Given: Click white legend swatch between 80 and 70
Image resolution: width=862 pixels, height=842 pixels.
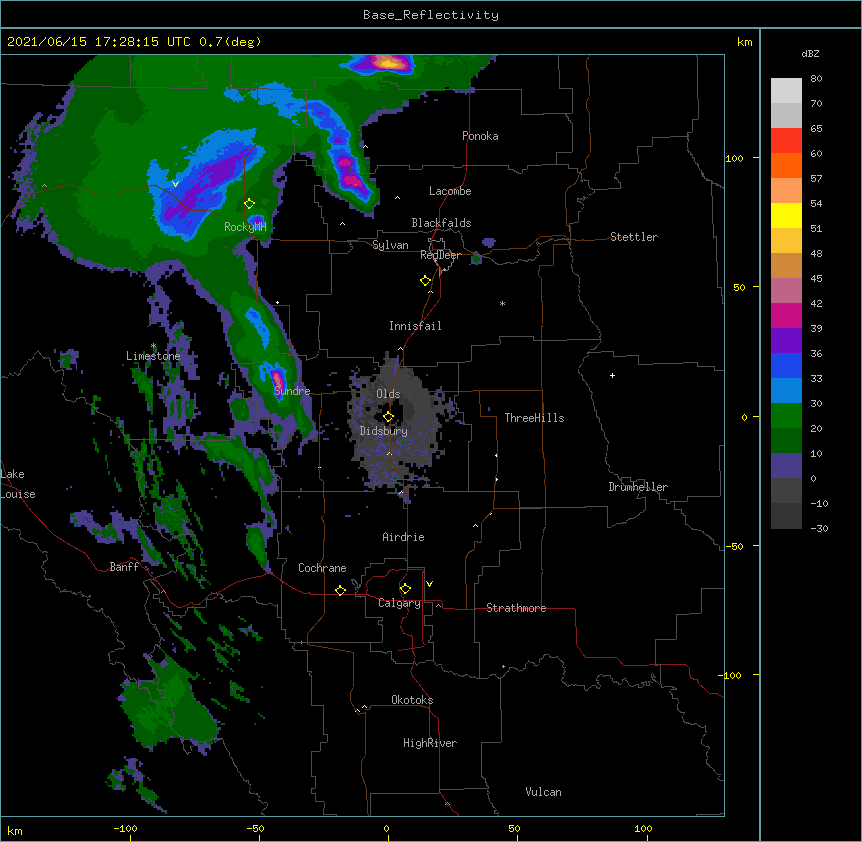Looking at the screenshot, I should (786, 91).
